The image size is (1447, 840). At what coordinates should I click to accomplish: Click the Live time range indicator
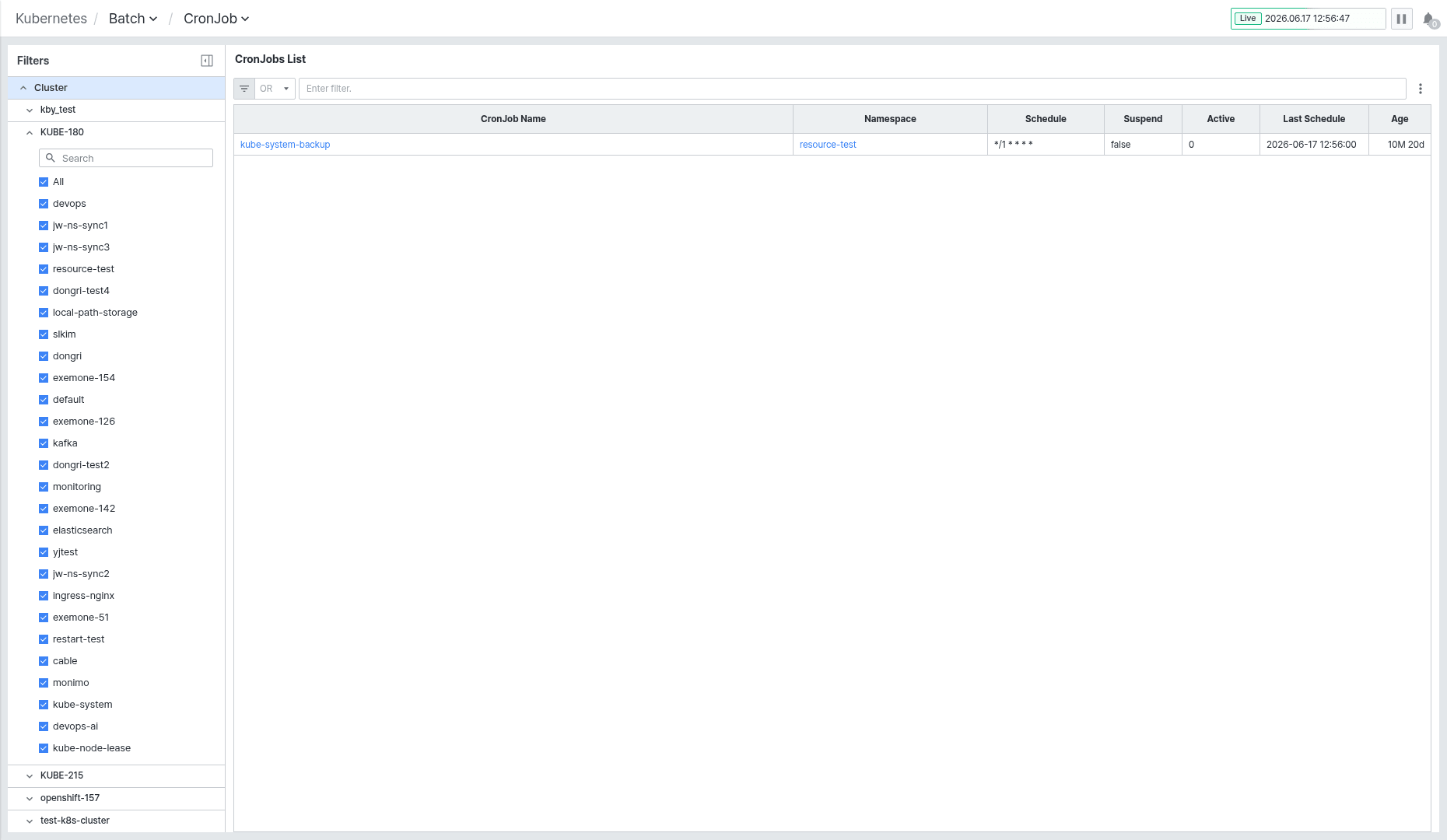click(x=1248, y=19)
